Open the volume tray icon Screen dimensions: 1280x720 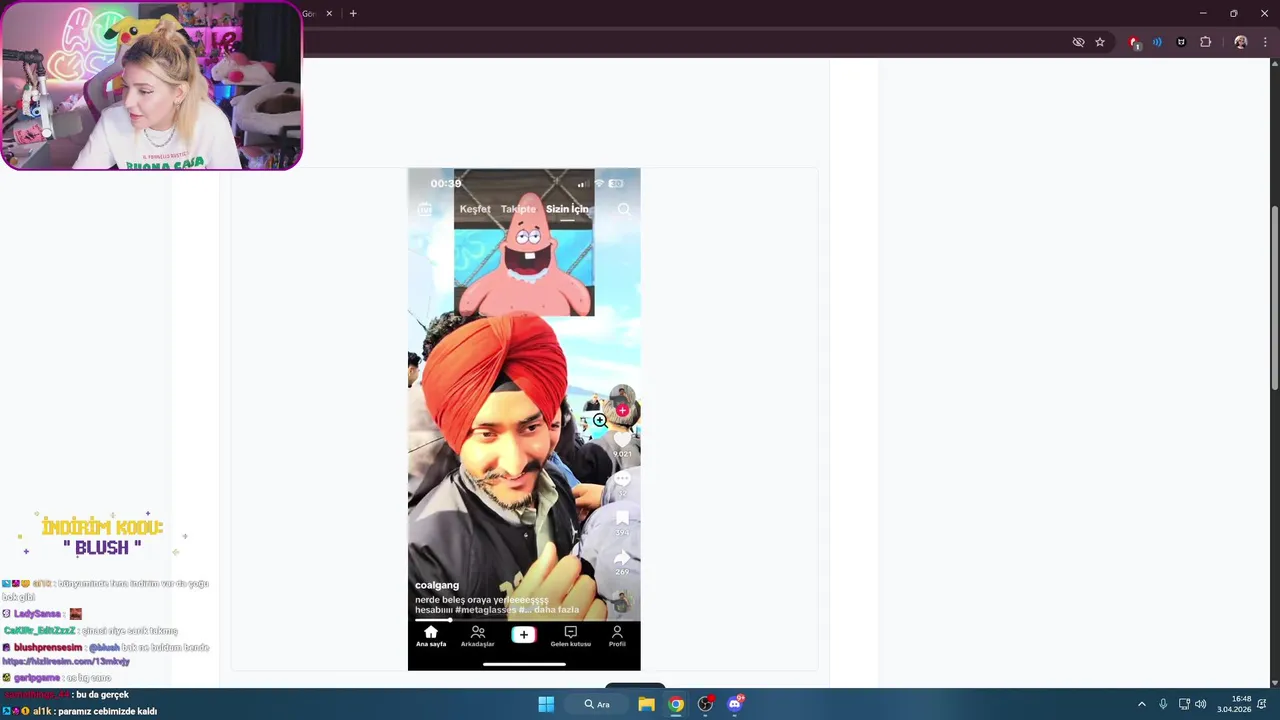tap(1200, 704)
